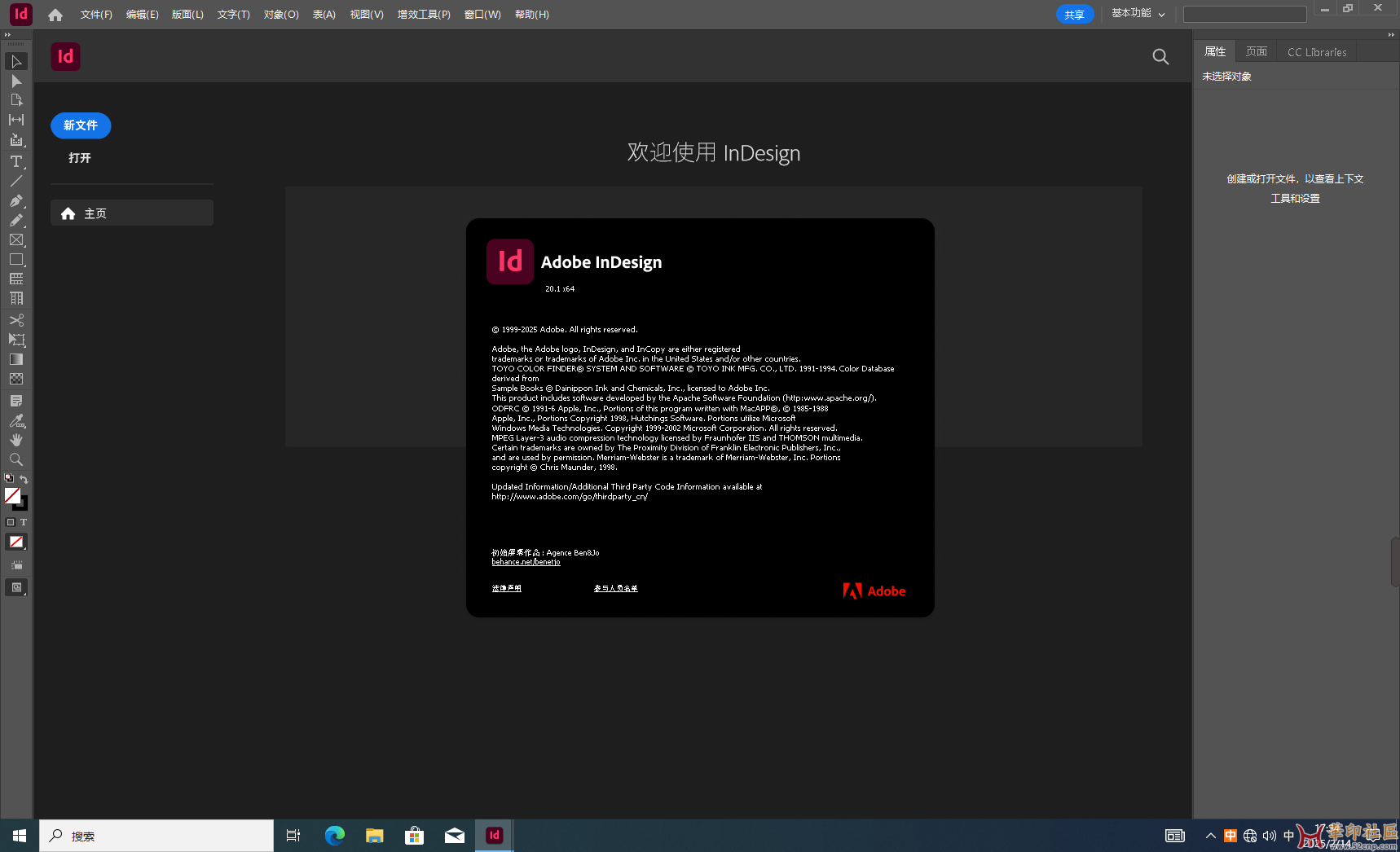Switch to the 属性 panel tab
Image resolution: width=1400 pixels, height=852 pixels.
[x=1215, y=51]
